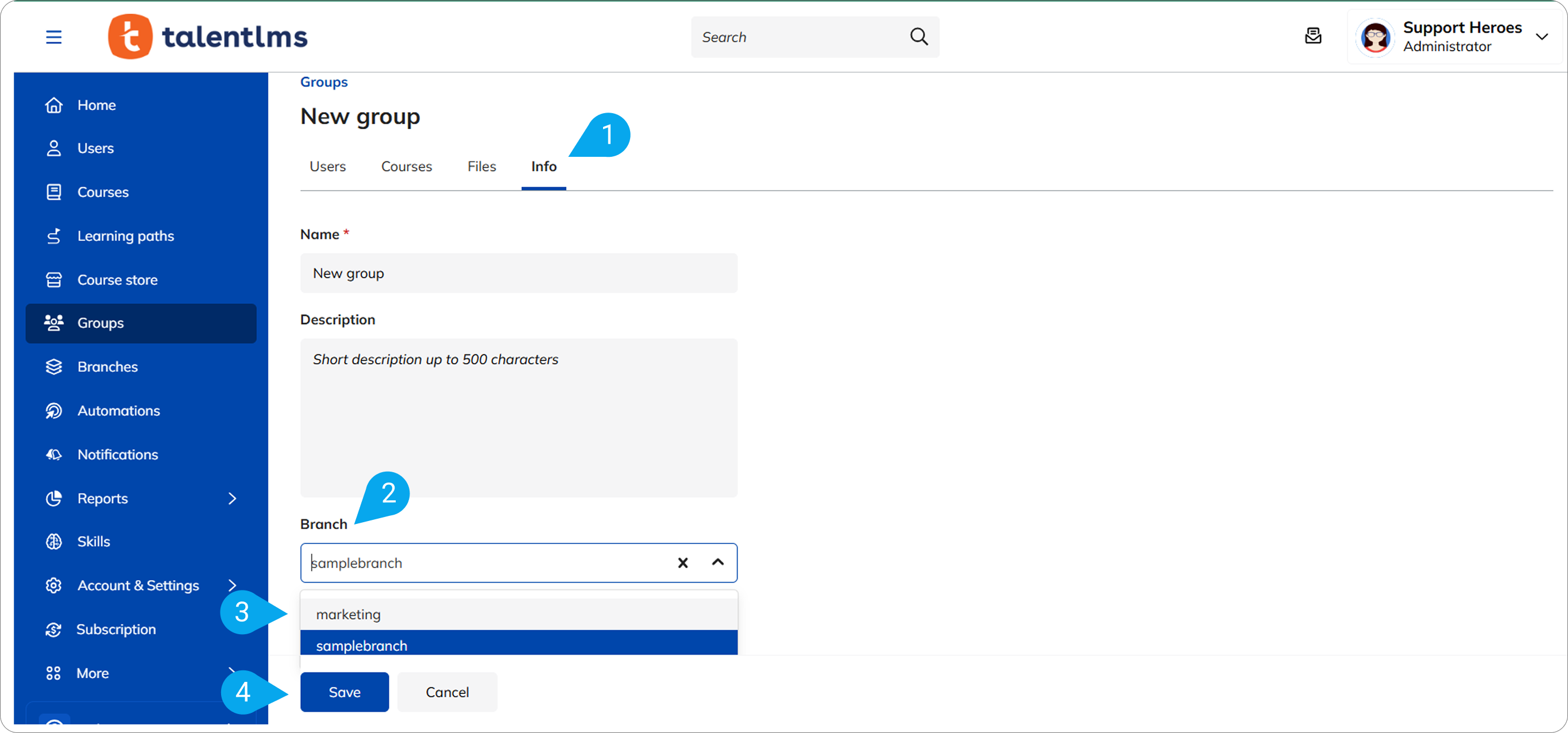Open Home from the sidebar
The image size is (1568, 733).
(x=96, y=105)
